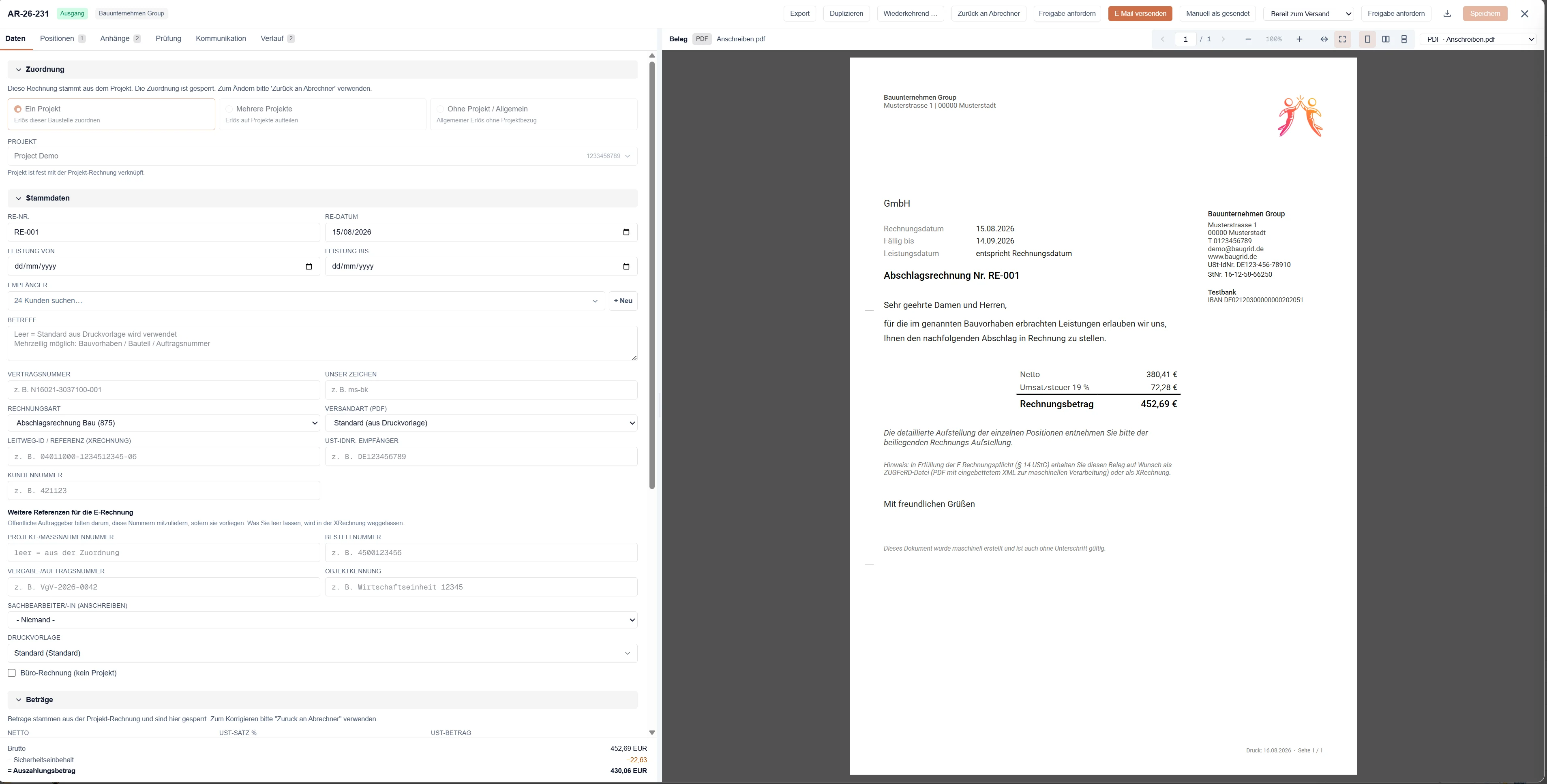
Task: Click the RE-Nr. field containing RE-001
Action: pyautogui.click(x=164, y=232)
